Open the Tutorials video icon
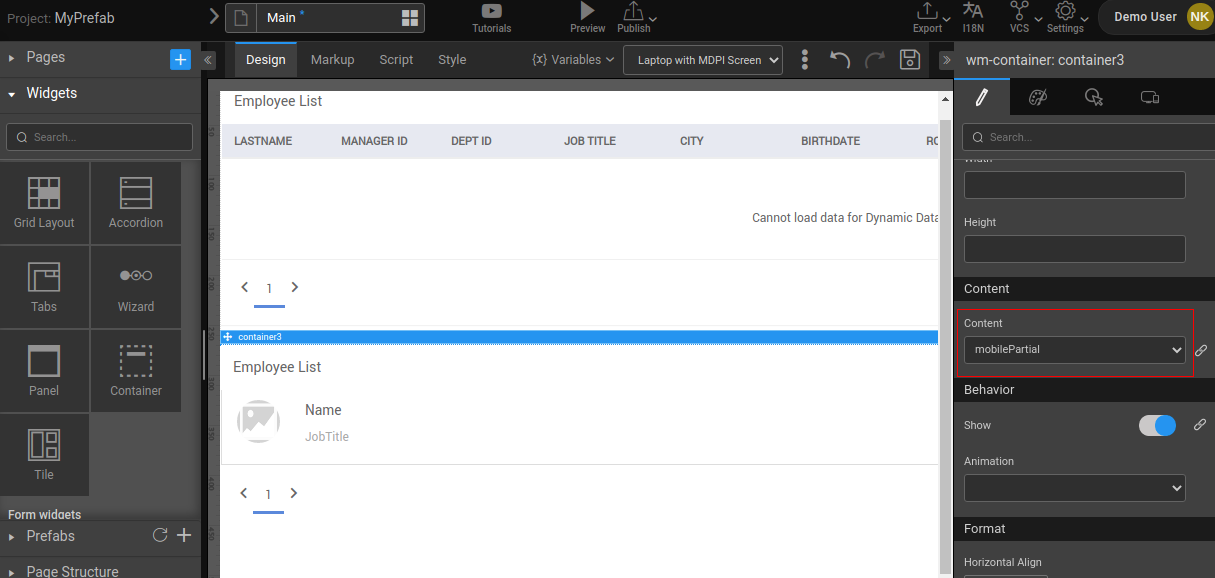This screenshot has width=1215, height=578. point(491,11)
